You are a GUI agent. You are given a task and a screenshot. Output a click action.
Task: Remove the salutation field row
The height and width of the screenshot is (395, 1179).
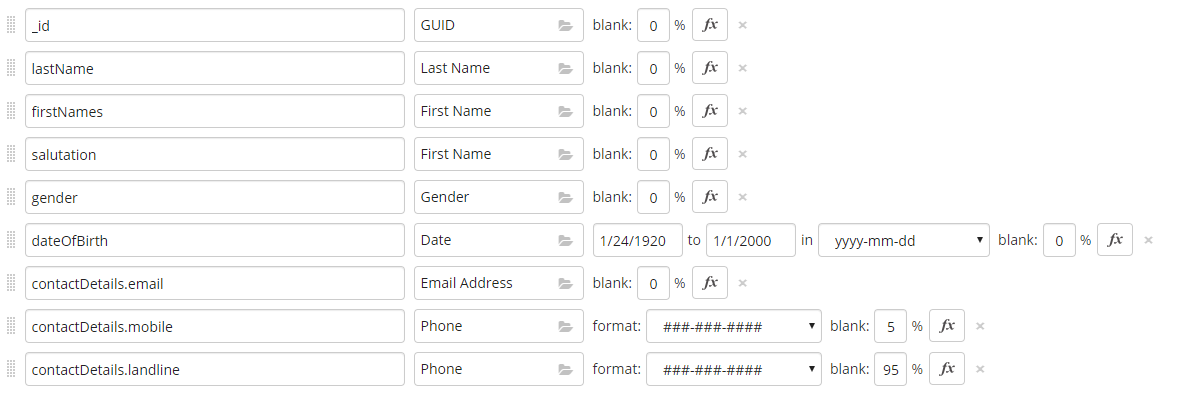742,154
